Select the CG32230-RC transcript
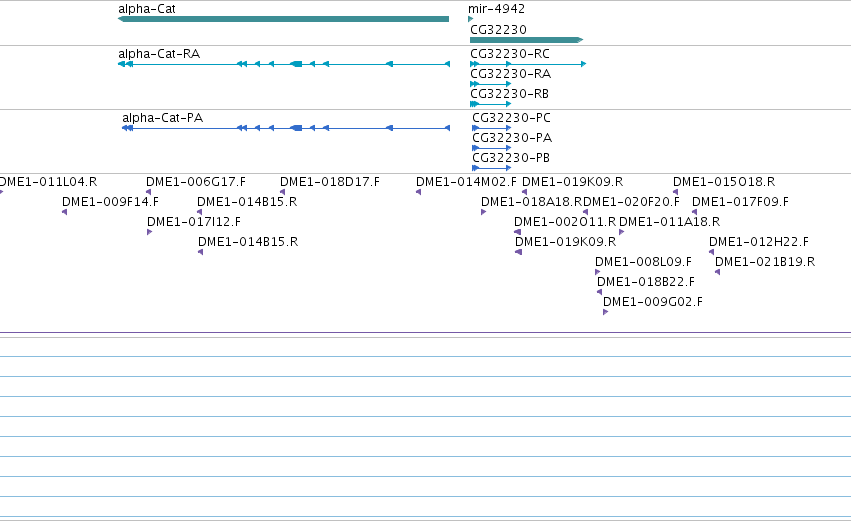Image resolution: width=851 pixels, height=521 pixels. [x=528, y=64]
